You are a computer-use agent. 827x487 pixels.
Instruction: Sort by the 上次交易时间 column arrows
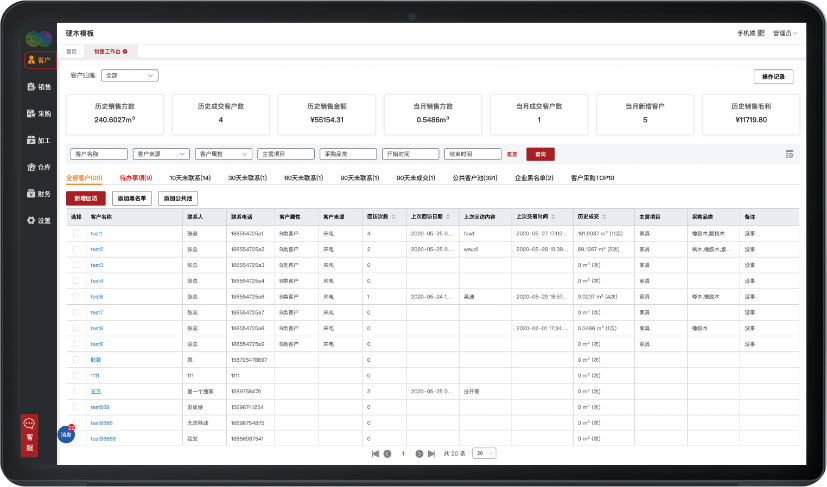pyautogui.click(x=553, y=217)
